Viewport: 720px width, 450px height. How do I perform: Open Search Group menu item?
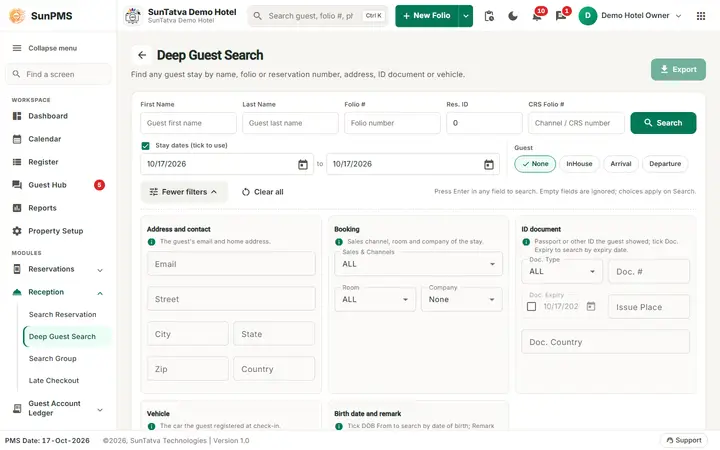pos(53,359)
